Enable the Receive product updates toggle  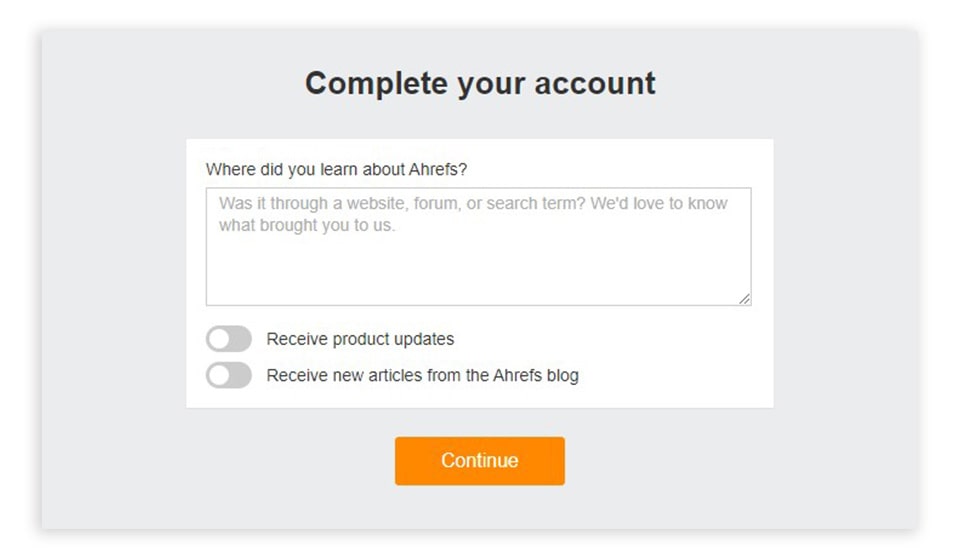click(229, 339)
